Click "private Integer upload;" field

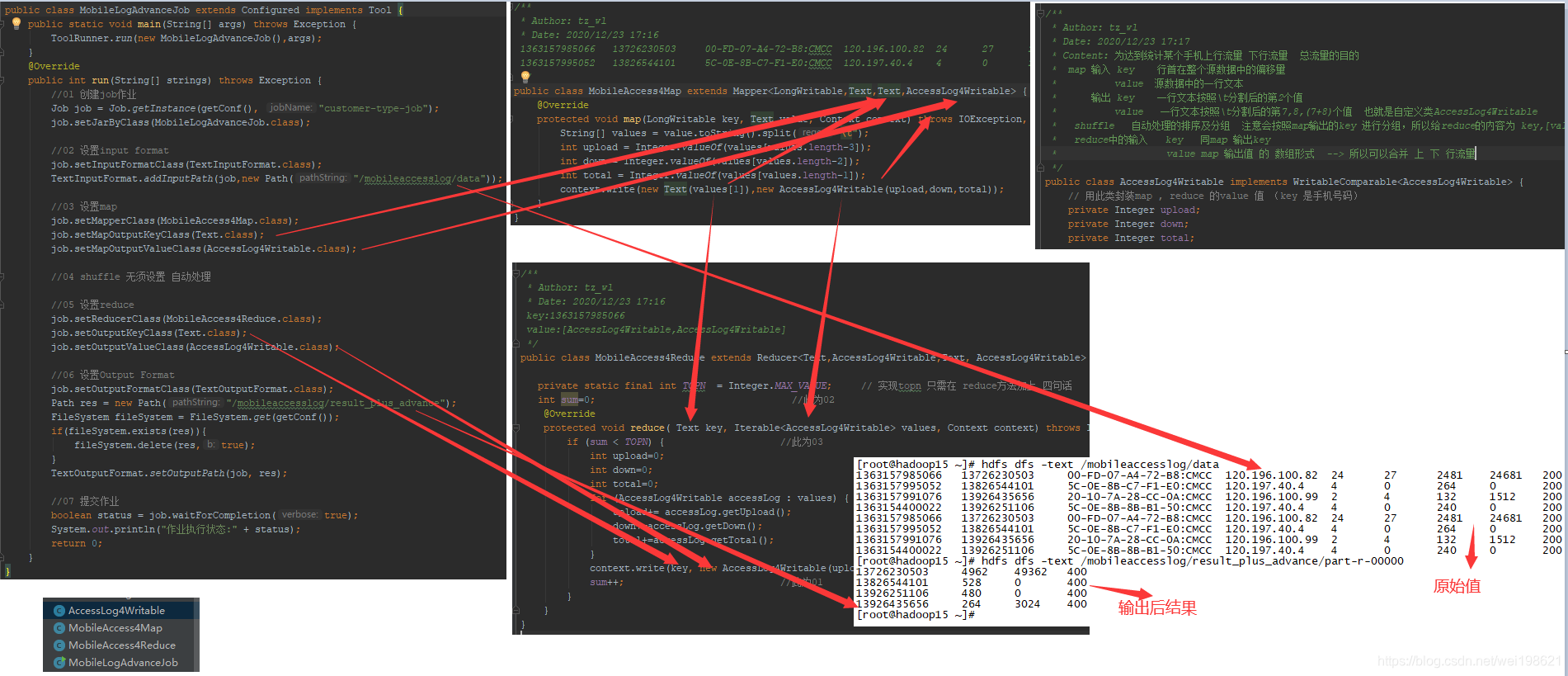tap(1134, 210)
